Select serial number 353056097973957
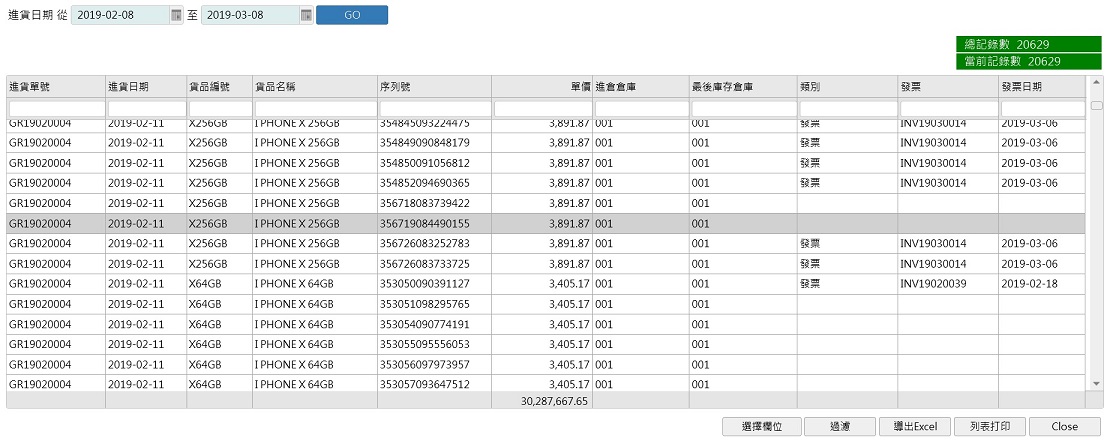This screenshot has height=441, width=1107. point(424,365)
